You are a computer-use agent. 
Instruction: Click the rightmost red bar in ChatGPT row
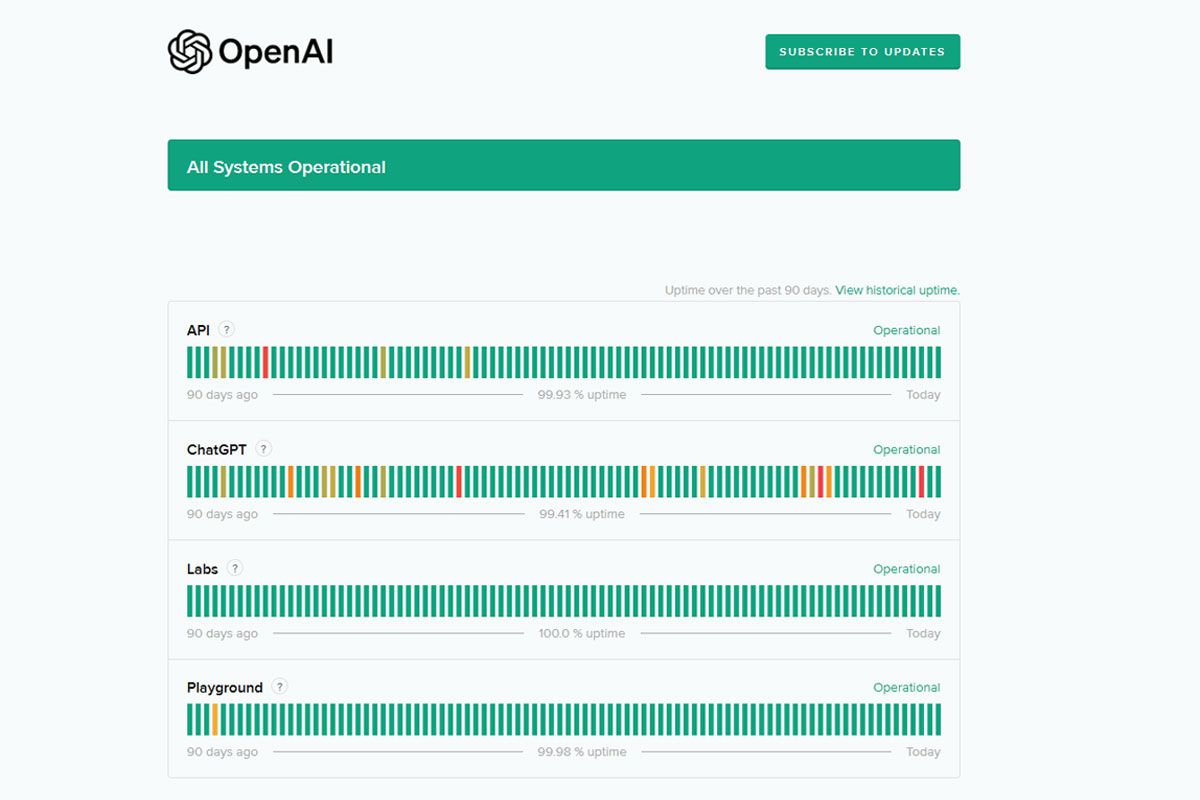(921, 481)
